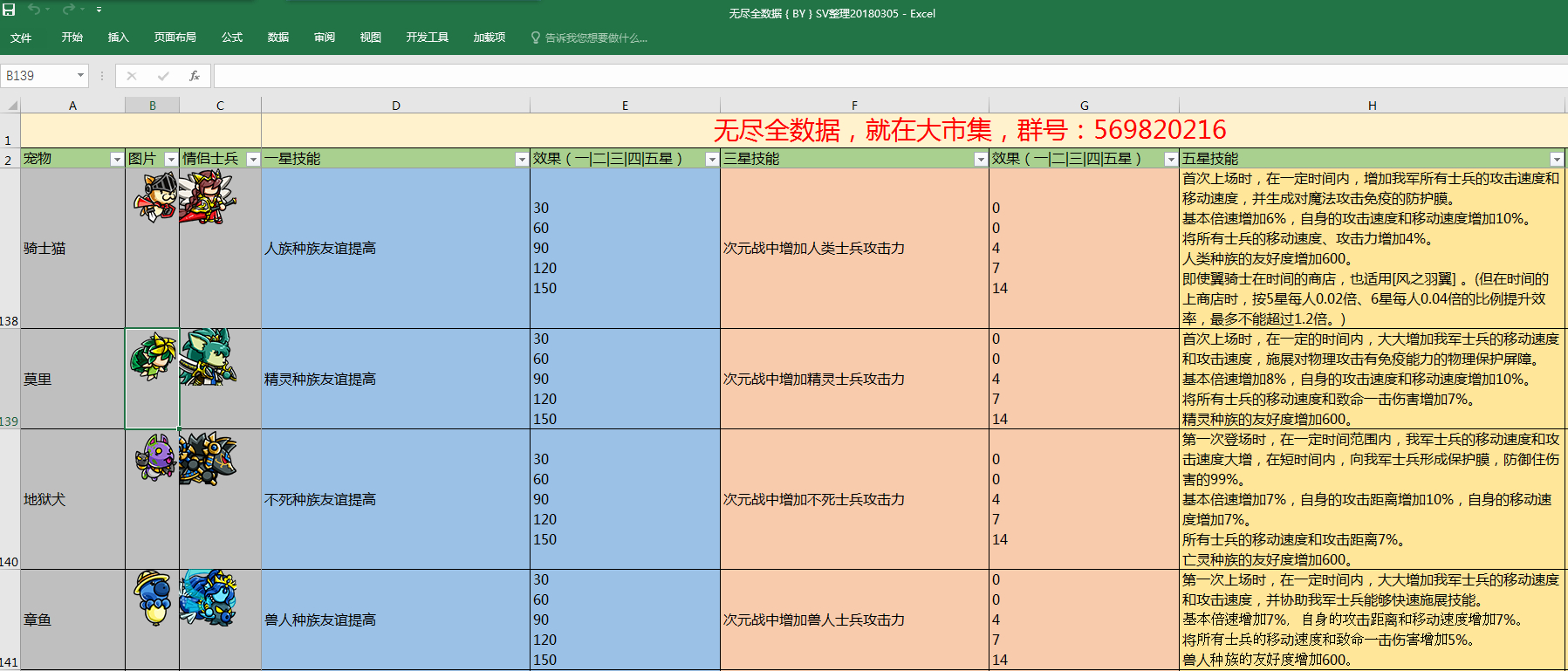
Task: Select row 140 header
Action: click(x=10, y=499)
